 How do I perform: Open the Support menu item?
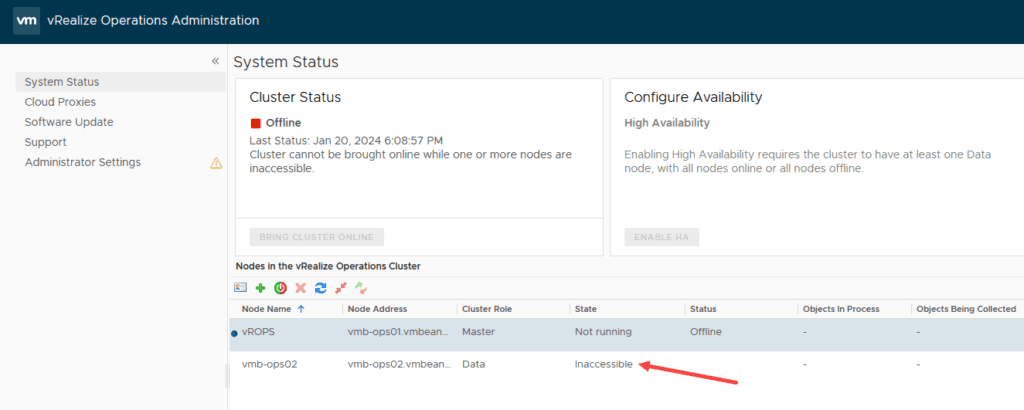coord(46,142)
